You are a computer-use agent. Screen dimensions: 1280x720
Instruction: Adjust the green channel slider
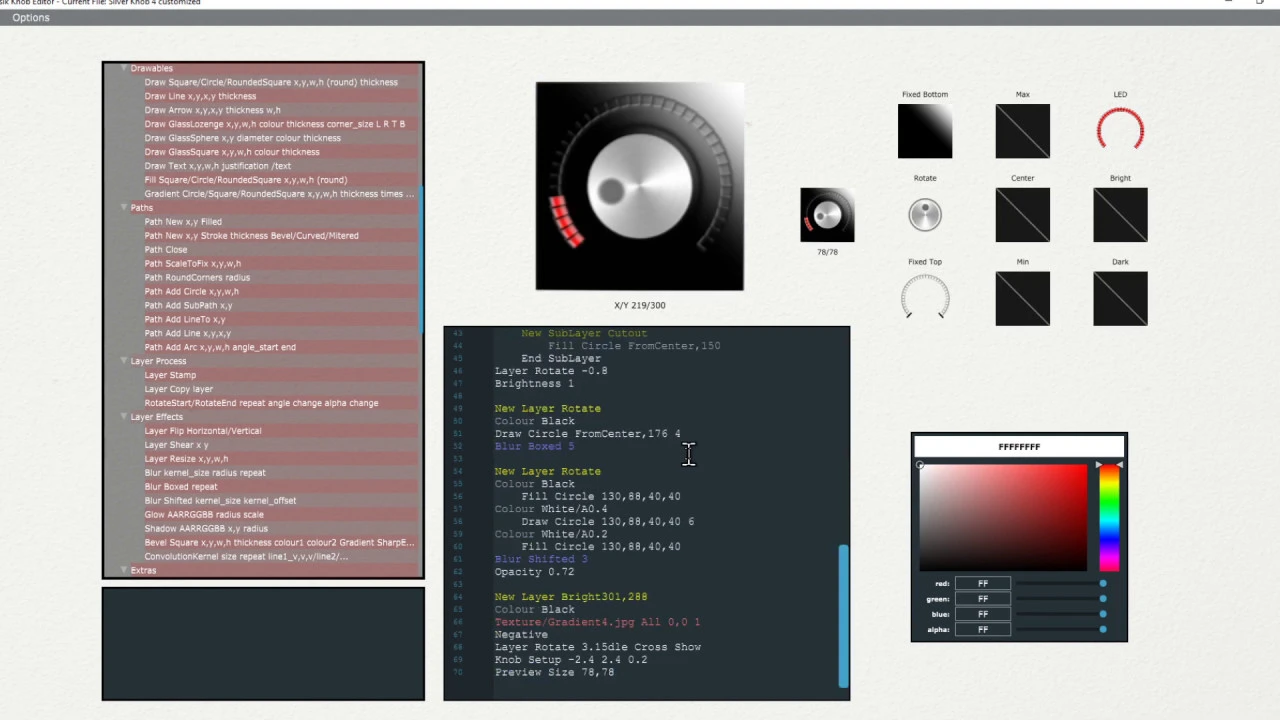click(1062, 599)
